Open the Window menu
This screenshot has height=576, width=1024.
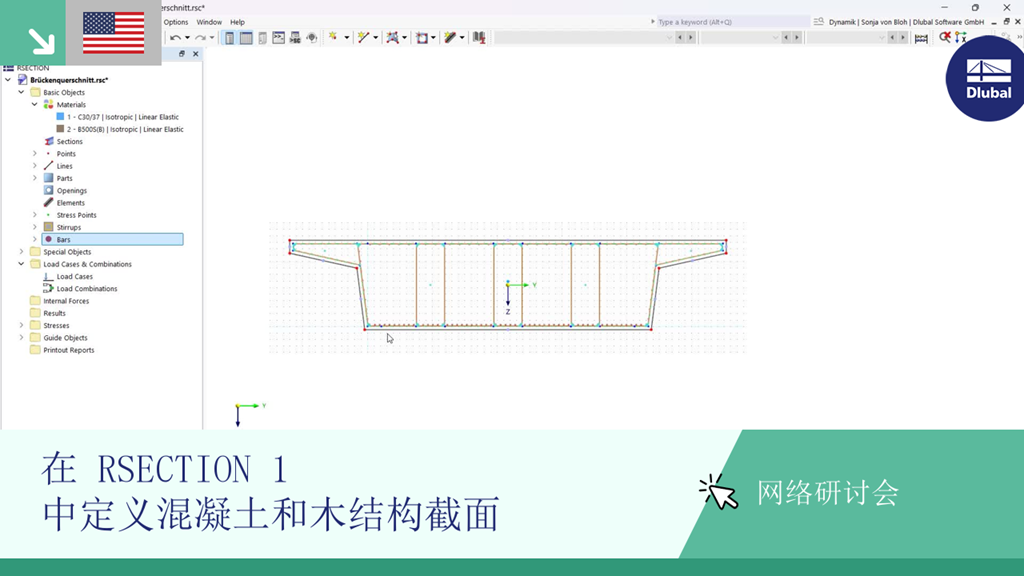click(209, 22)
